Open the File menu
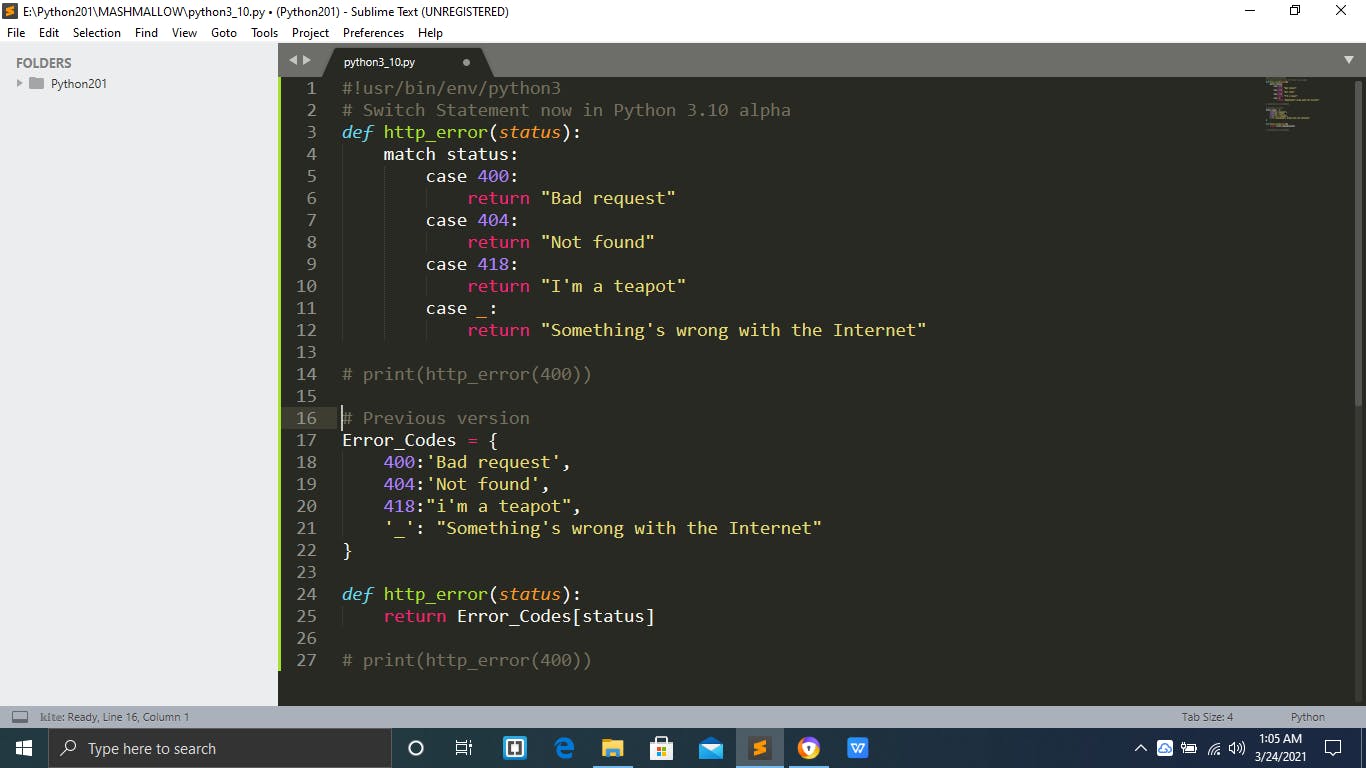This screenshot has width=1366, height=768. click(x=16, y=33)
